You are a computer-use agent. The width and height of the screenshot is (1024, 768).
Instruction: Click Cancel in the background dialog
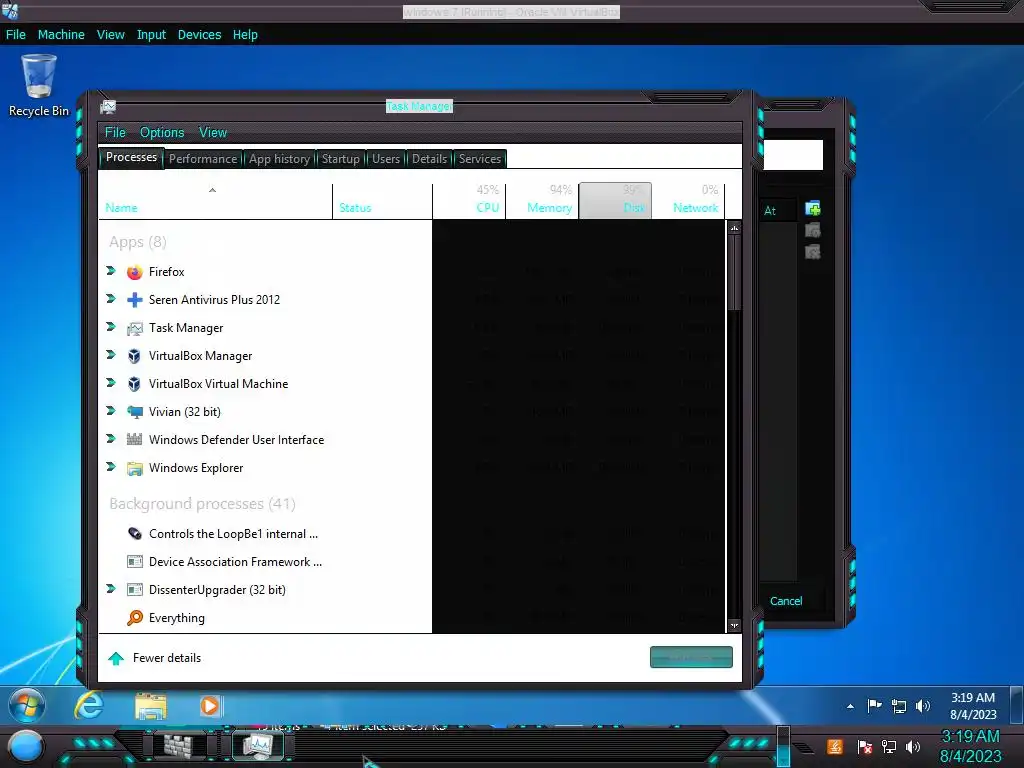click(x=786, y=601)
